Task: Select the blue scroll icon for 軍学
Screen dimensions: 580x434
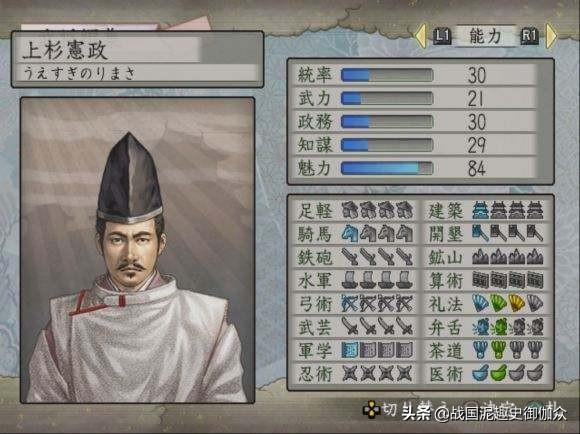Action: click(x=349, y=350)
